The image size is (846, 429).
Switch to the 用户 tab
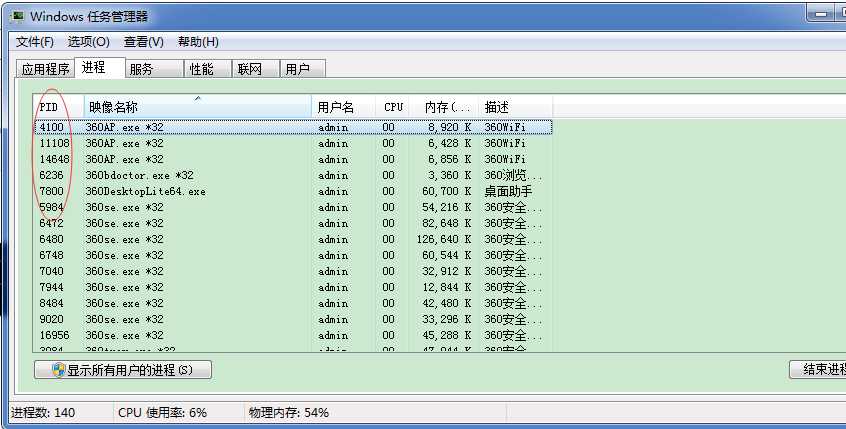303,69
